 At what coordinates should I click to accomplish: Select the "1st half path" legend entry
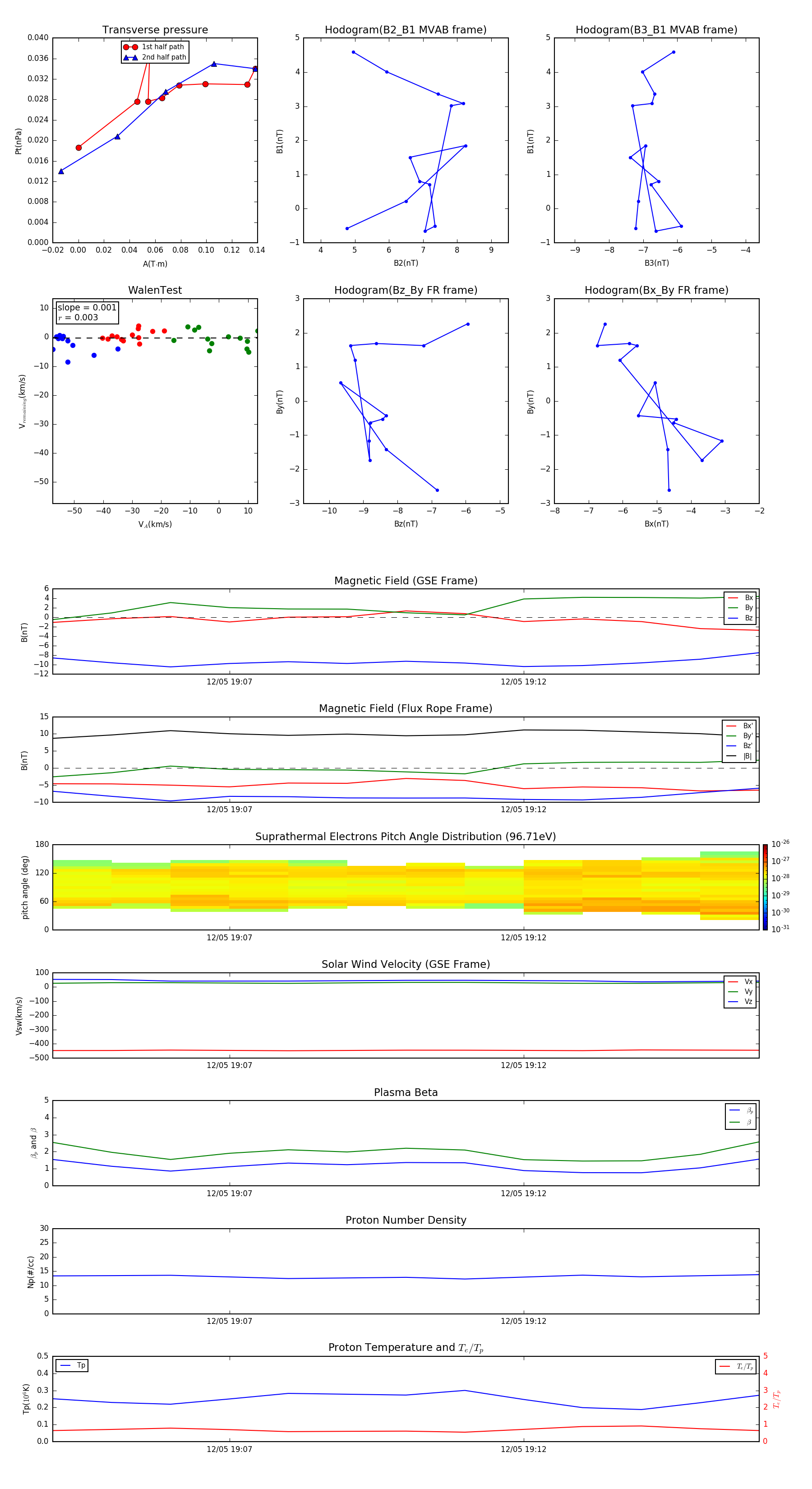(x=154, y=47)
